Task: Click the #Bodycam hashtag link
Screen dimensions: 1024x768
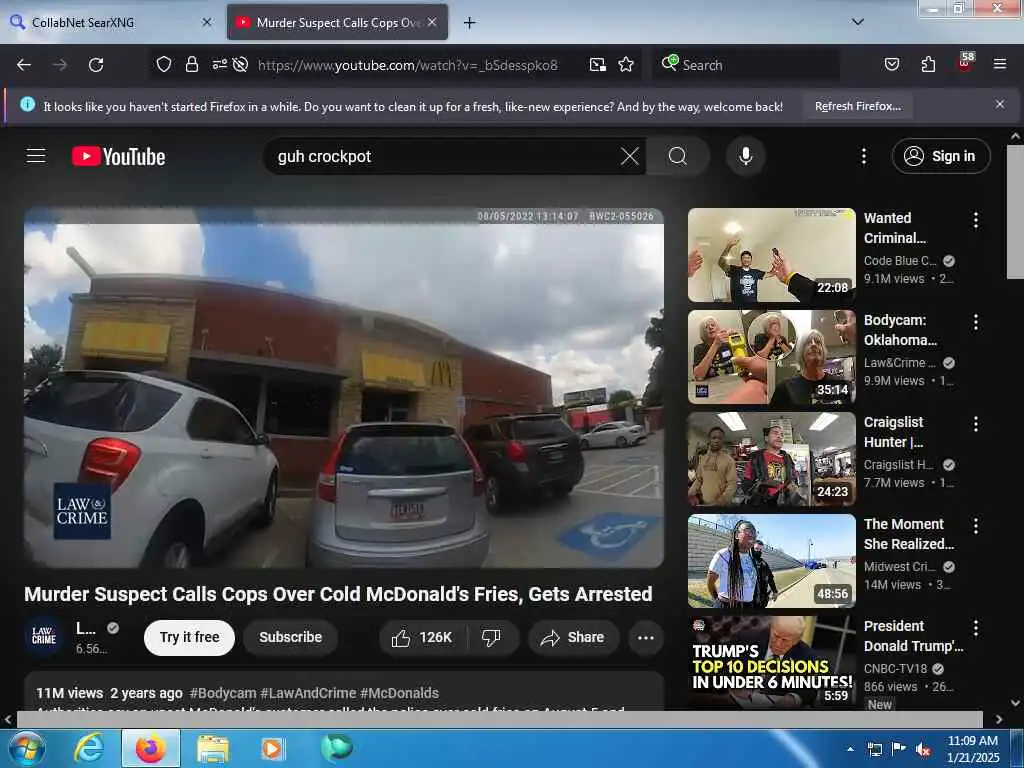Action: (223, 693)
